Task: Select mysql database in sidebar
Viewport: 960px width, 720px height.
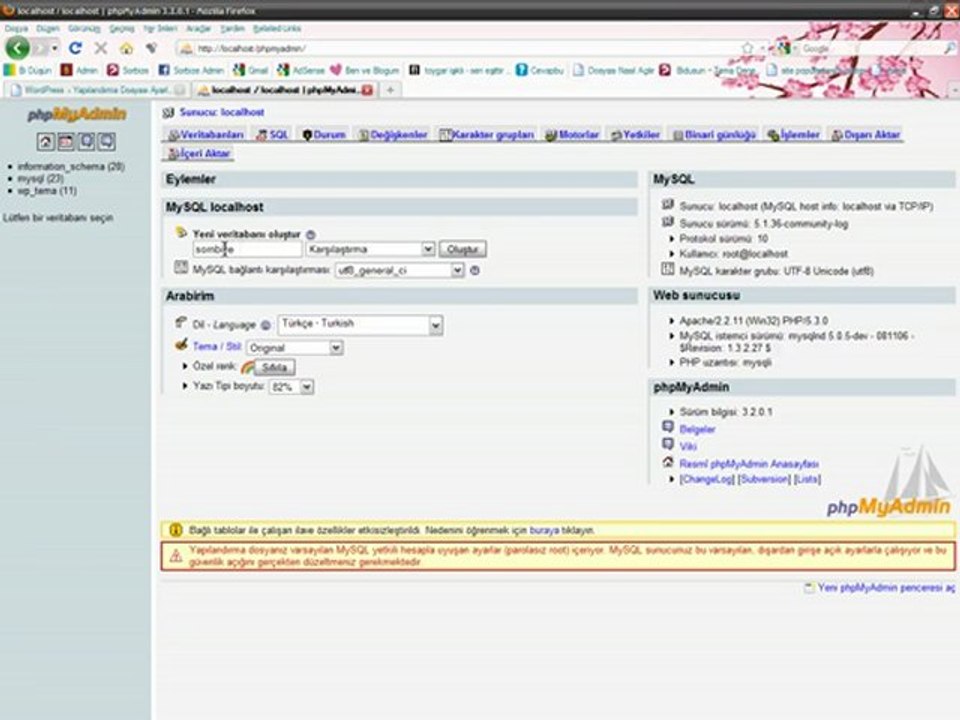Action: tap(40, 179)
